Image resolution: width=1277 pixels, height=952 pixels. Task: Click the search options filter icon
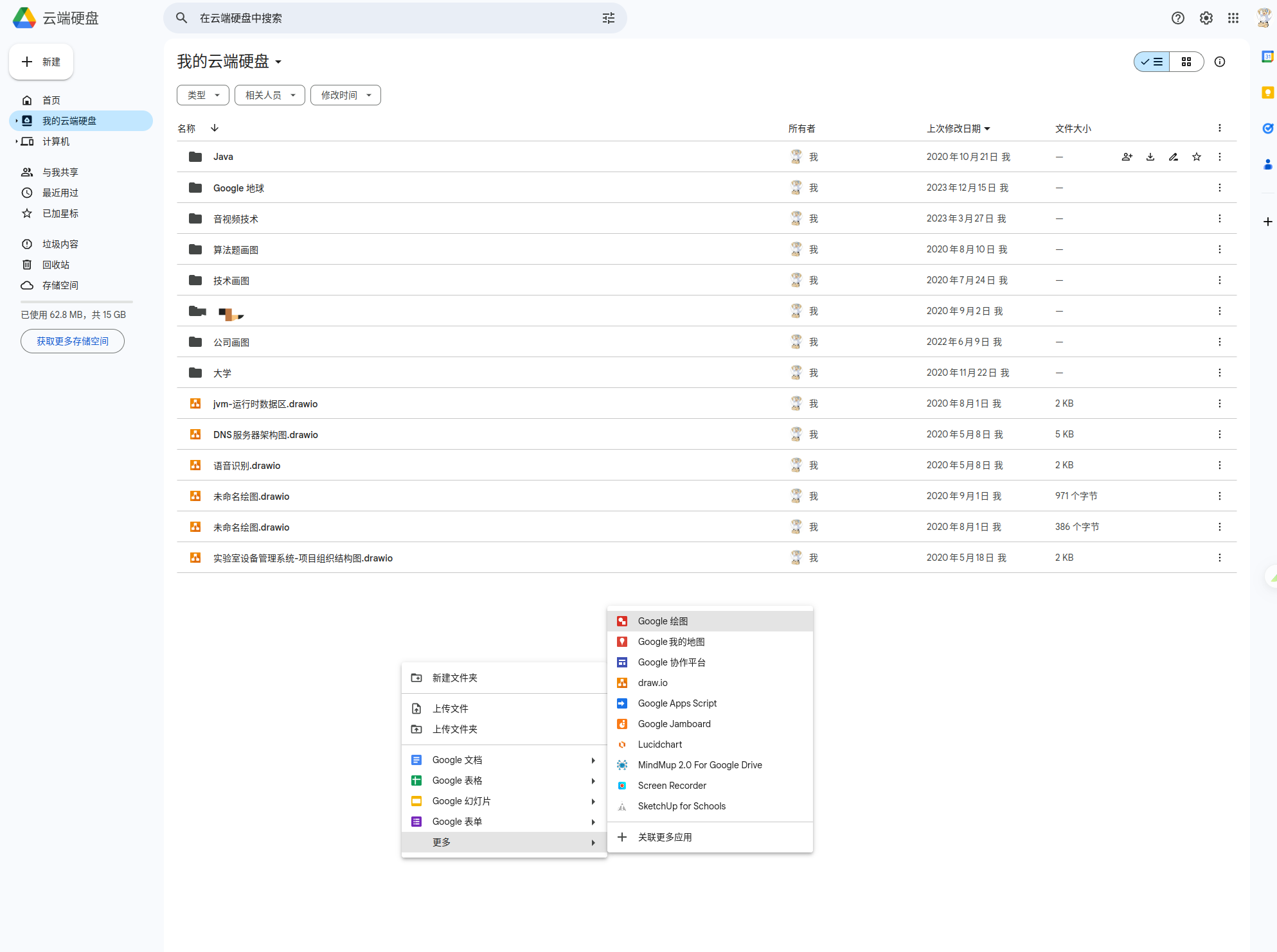coord(608,18)
